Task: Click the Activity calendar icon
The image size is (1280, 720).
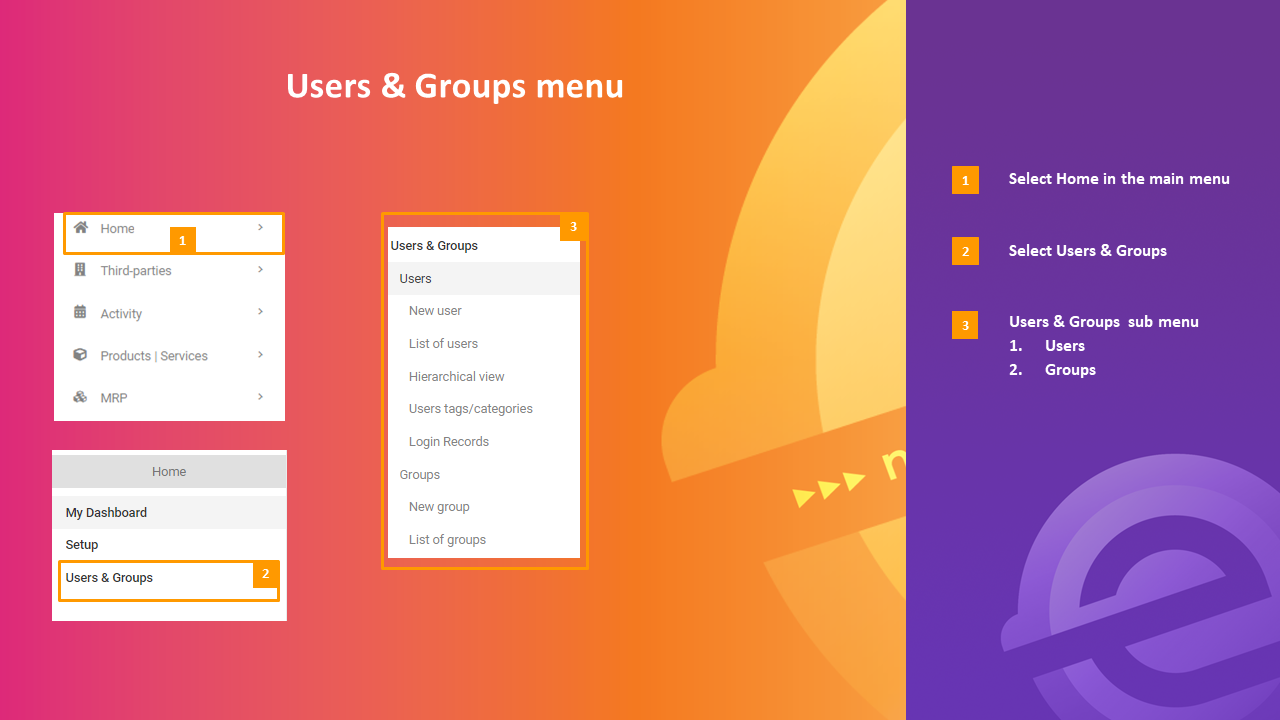Action: tap(81, 313)
